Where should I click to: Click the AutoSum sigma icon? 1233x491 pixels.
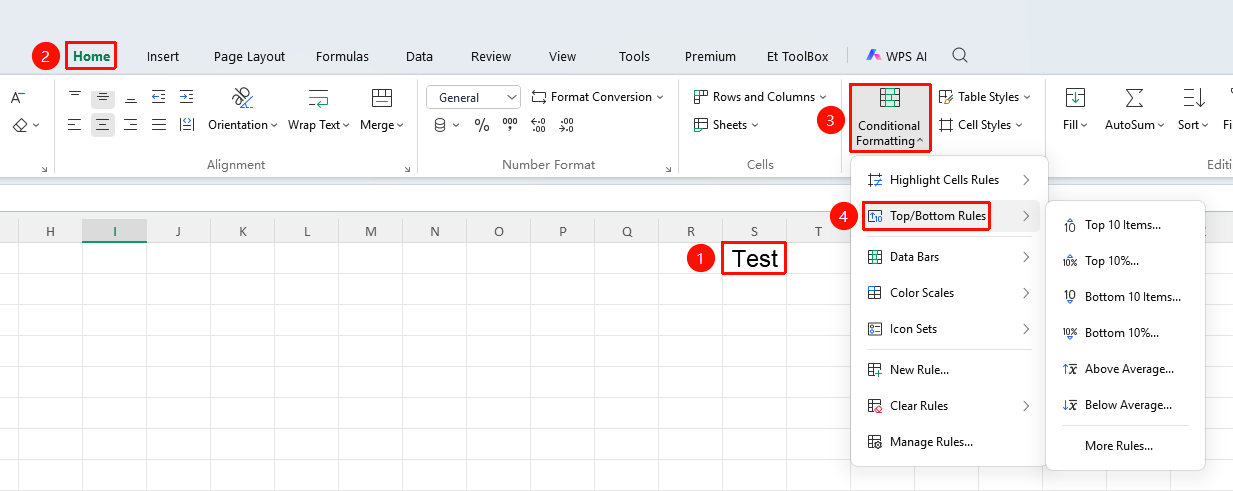click(x=1134, y=98)
